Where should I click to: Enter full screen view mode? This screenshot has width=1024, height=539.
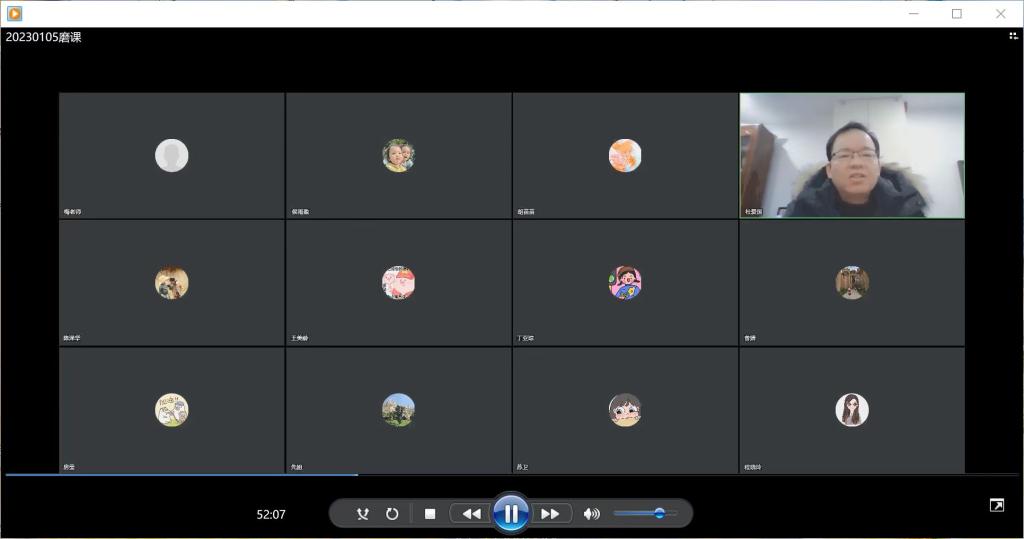[x=996, y=506]
